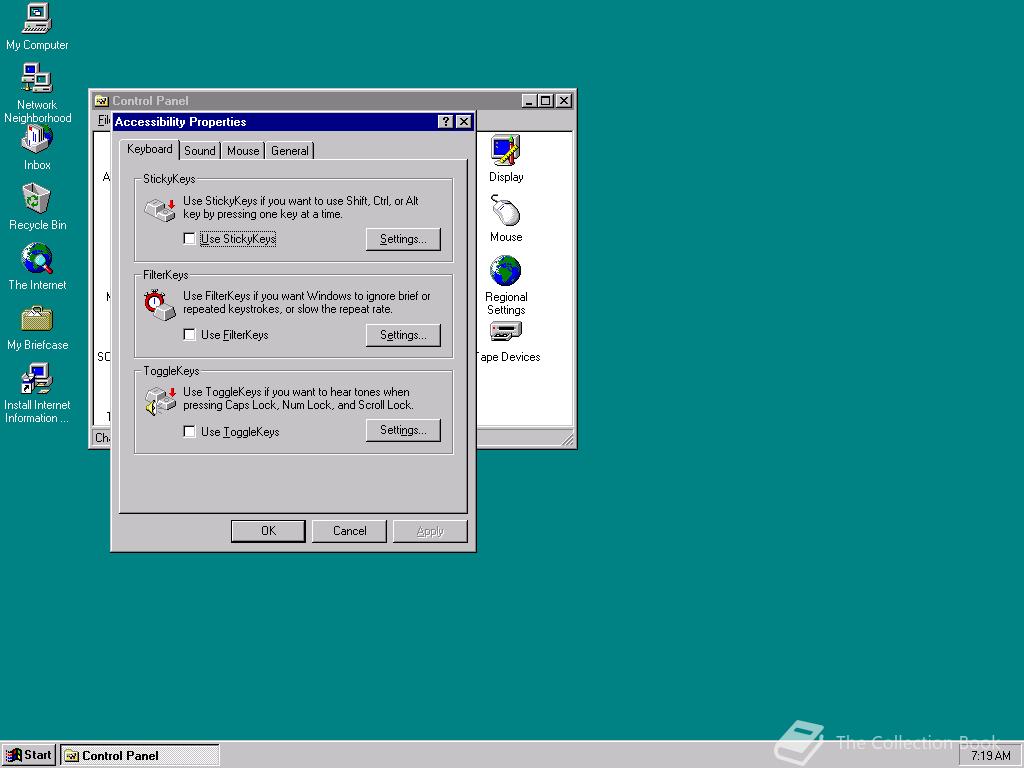Click the StickyKeys description text

300,208
